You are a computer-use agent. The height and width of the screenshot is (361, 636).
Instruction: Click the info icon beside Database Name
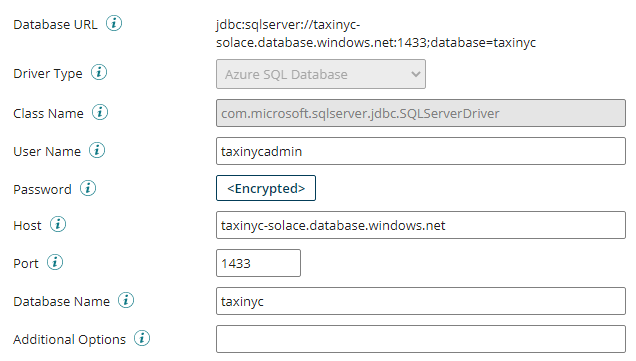(126, 301)
